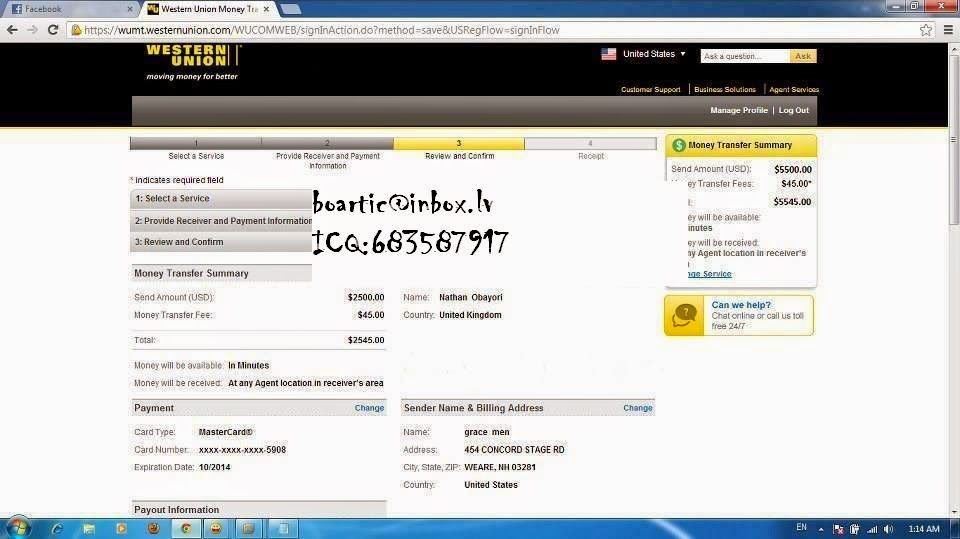Open Windows Media Player from the taskbar
960x539 pixels.
tap(121, 528)
